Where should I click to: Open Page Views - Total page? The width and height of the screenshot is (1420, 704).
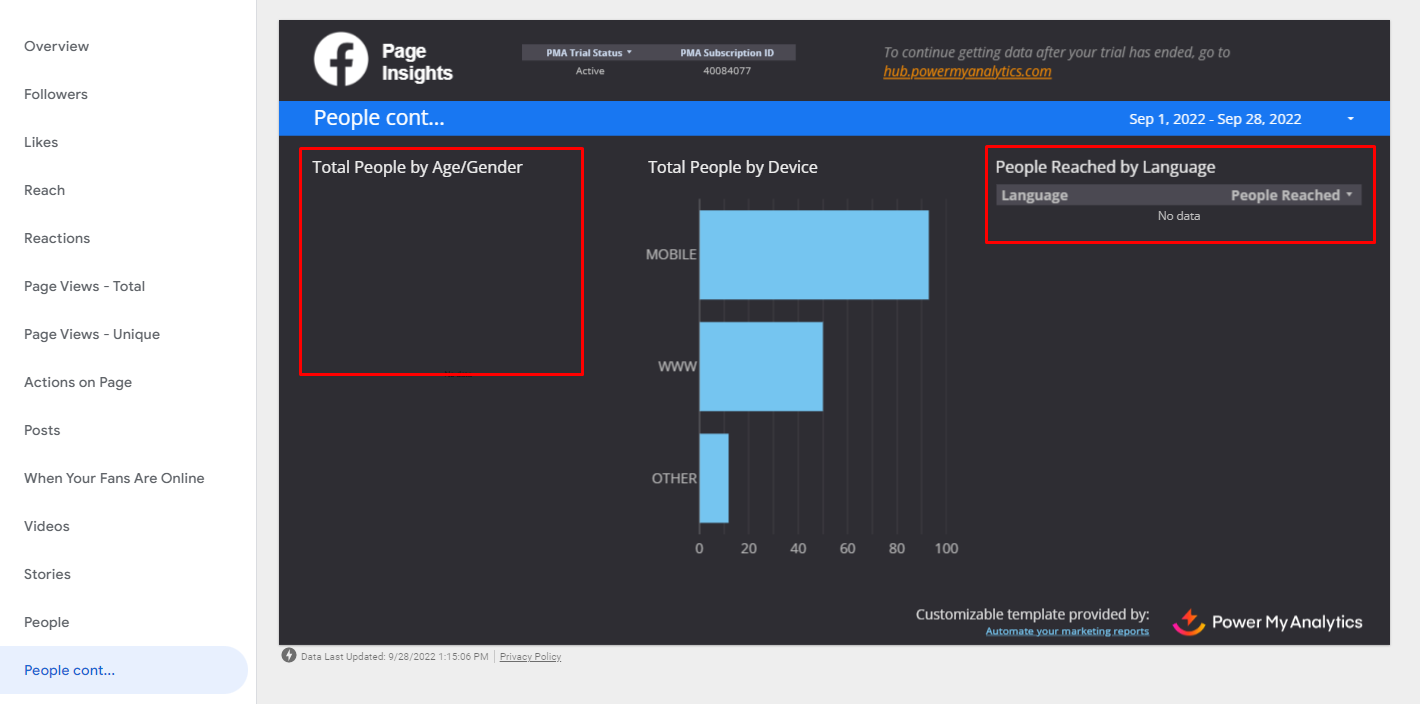click(x=85, y=286)
